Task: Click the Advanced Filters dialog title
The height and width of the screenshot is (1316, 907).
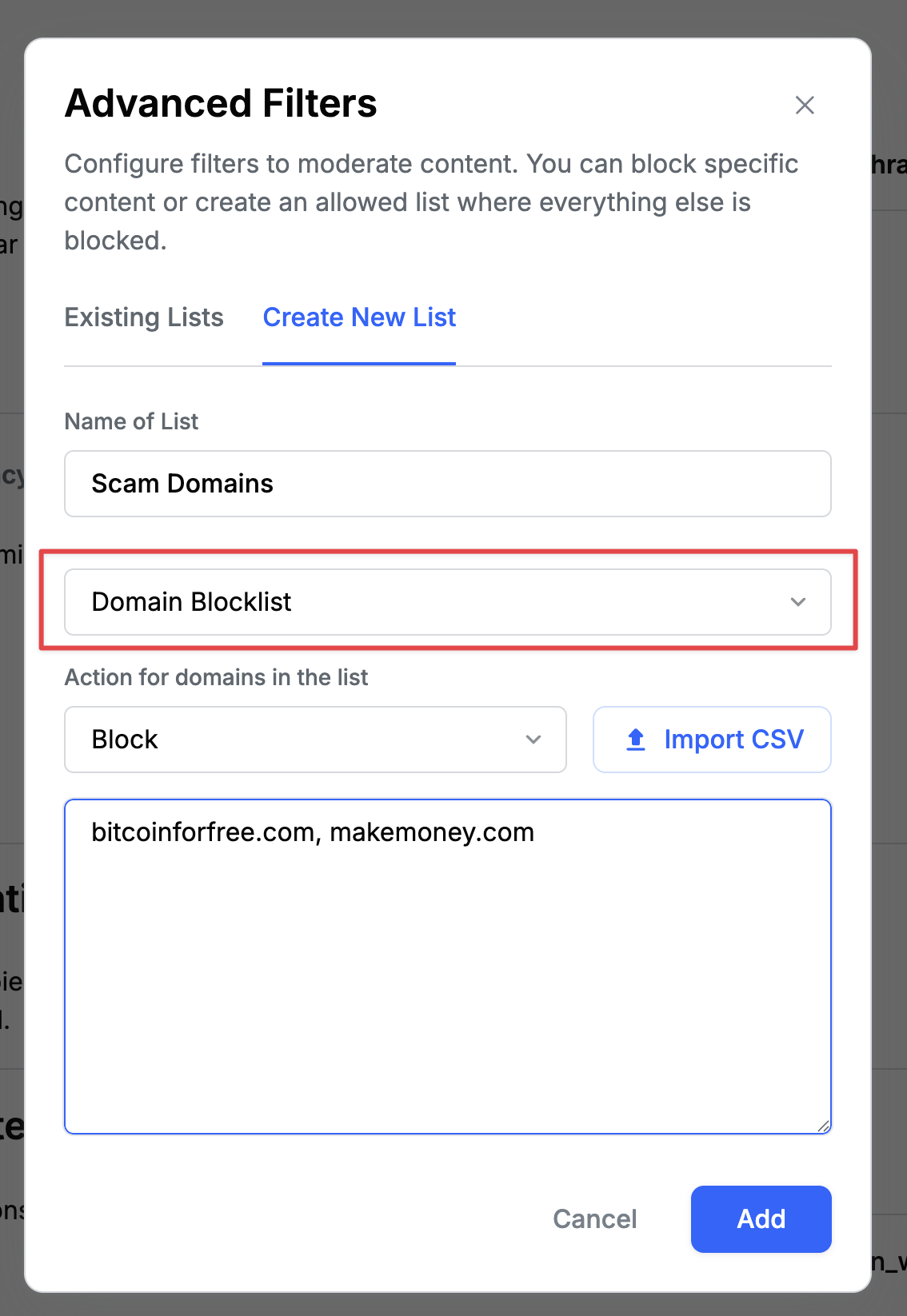Action: tap(221, 103)
